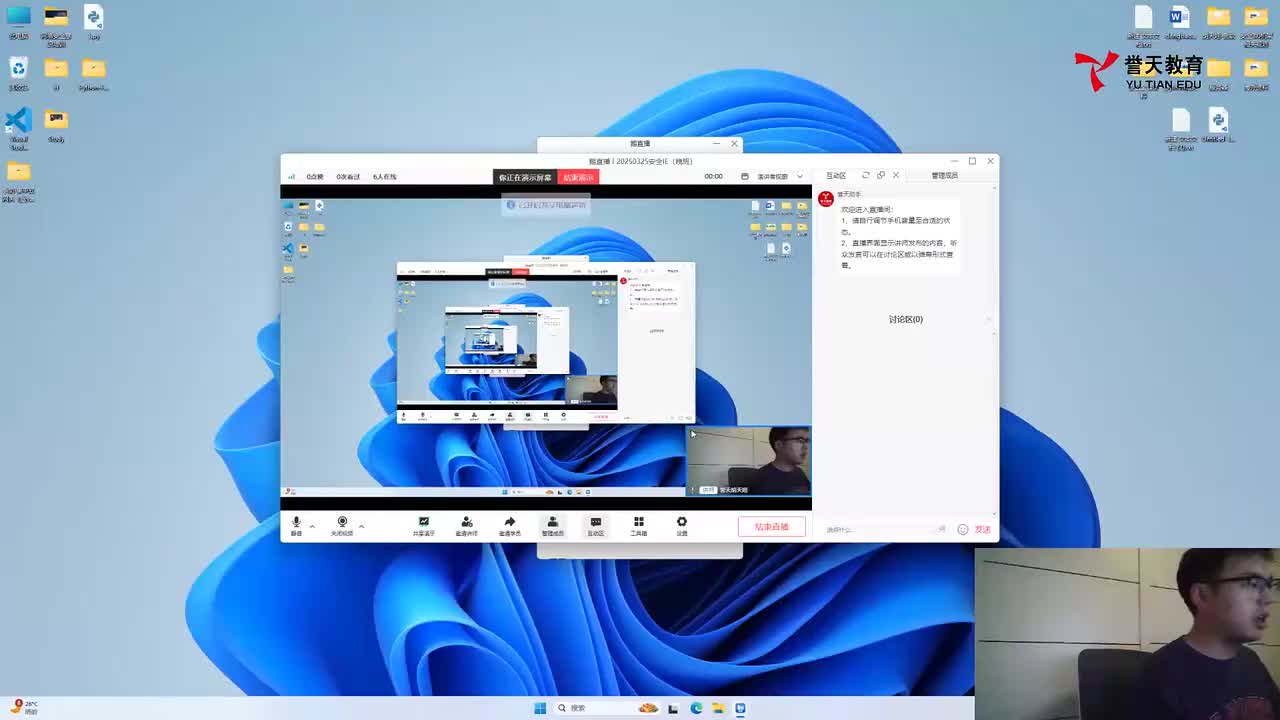Image resolution: width=1280 pixels, height=720 pixels.
Task: Launch Visual Studio Code from desktop
Action: 18,128
